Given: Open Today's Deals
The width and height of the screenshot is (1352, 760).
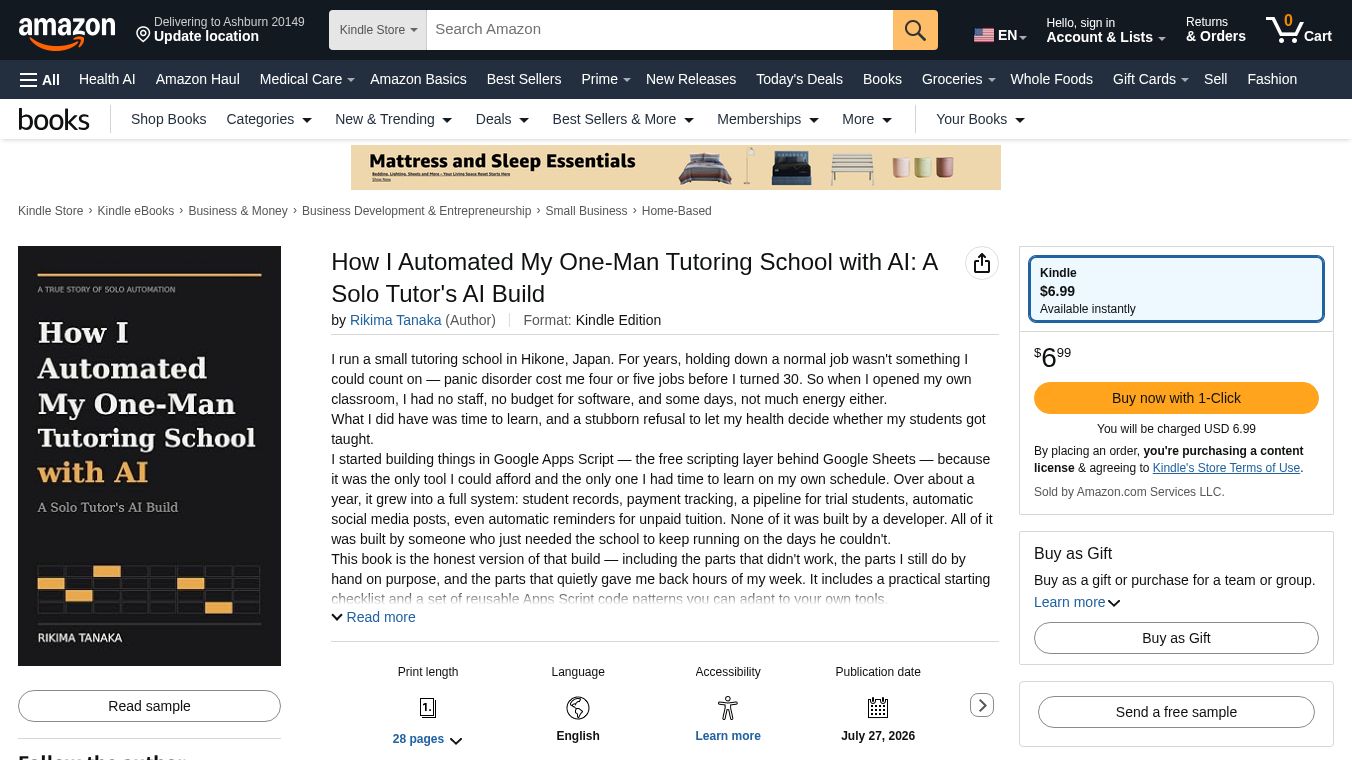Looking at the screenshot, I should click(x=799, y=79).
